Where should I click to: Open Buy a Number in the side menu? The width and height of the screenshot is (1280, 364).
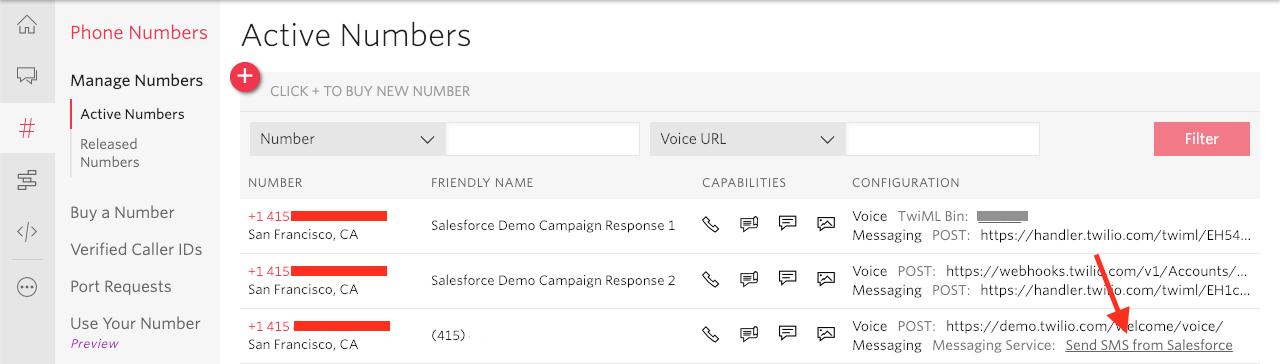(x=122, y=212)
